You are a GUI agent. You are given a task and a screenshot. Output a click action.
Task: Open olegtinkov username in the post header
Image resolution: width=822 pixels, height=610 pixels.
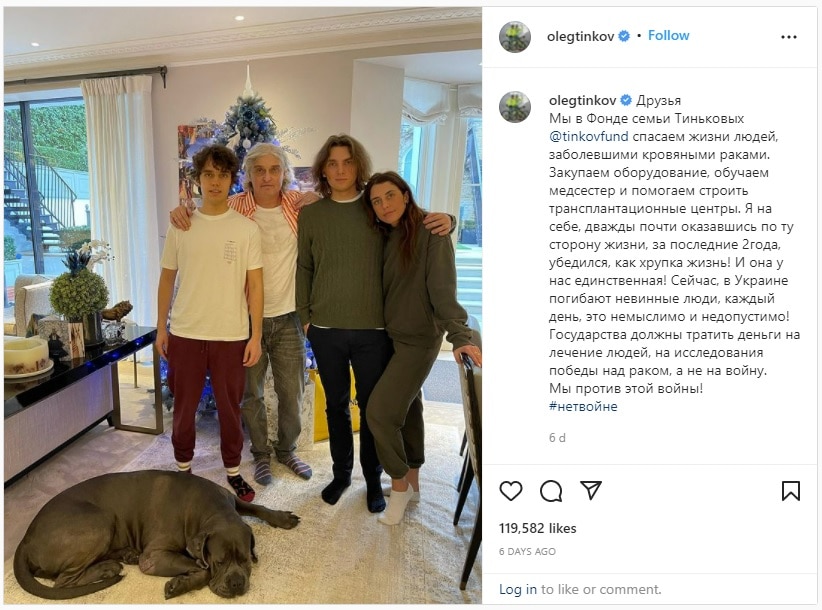(x=580, y=37)
